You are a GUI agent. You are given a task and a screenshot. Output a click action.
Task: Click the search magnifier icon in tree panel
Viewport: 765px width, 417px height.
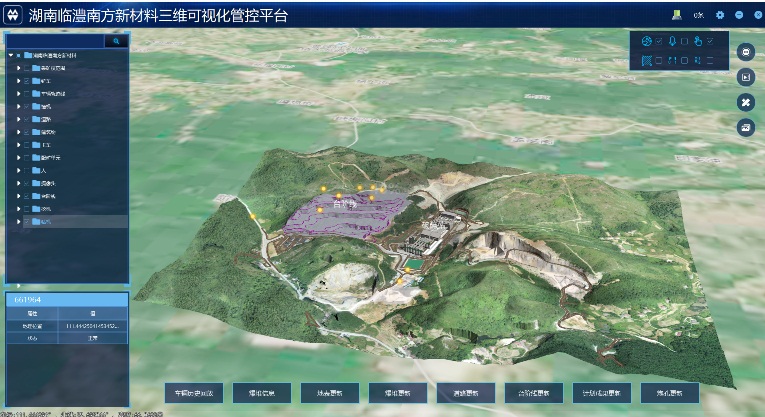click(116, 42)
